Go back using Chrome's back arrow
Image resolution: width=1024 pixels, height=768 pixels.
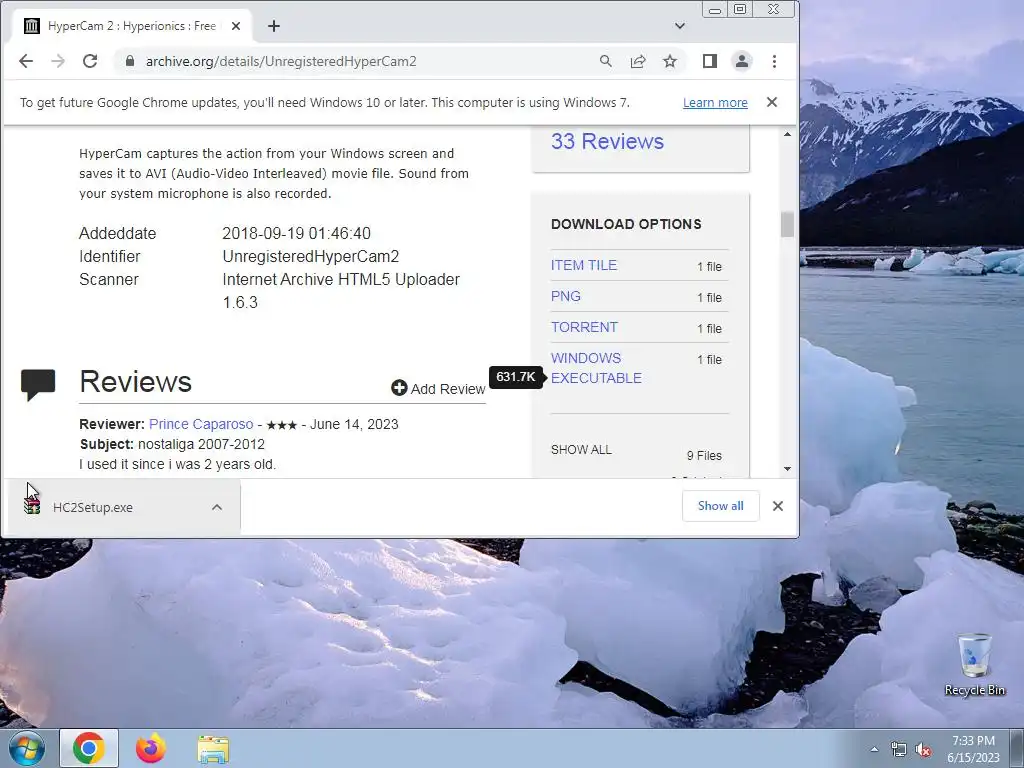(x=26, y=61)
